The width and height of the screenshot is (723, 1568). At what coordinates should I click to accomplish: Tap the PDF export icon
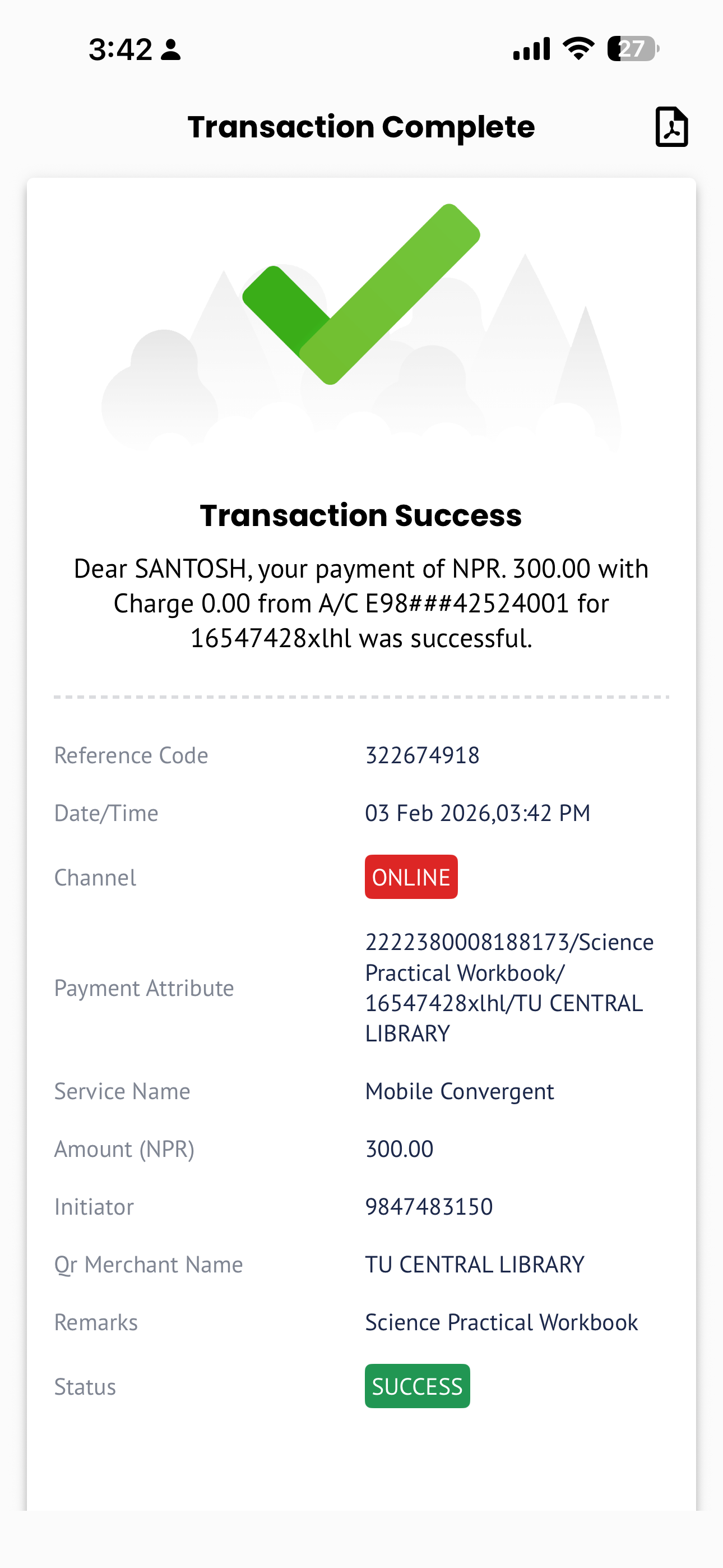point(671,127)
